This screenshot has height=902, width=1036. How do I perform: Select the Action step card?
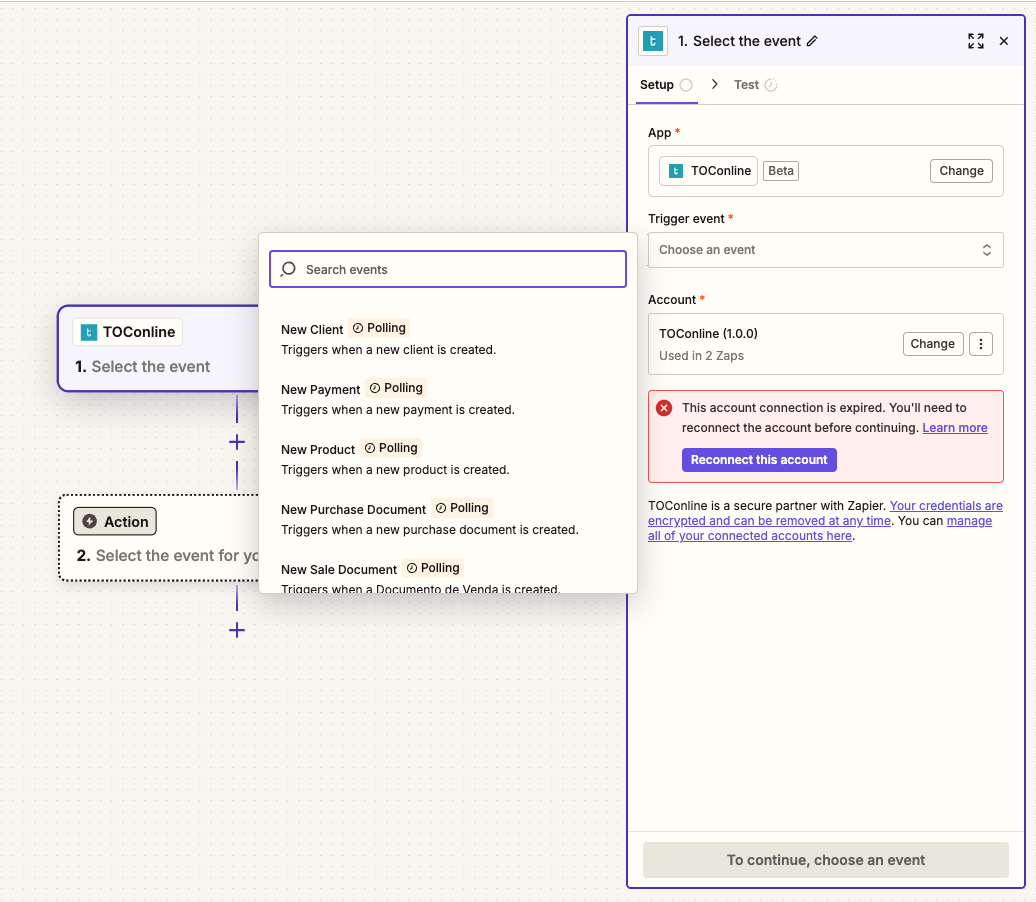159,538
